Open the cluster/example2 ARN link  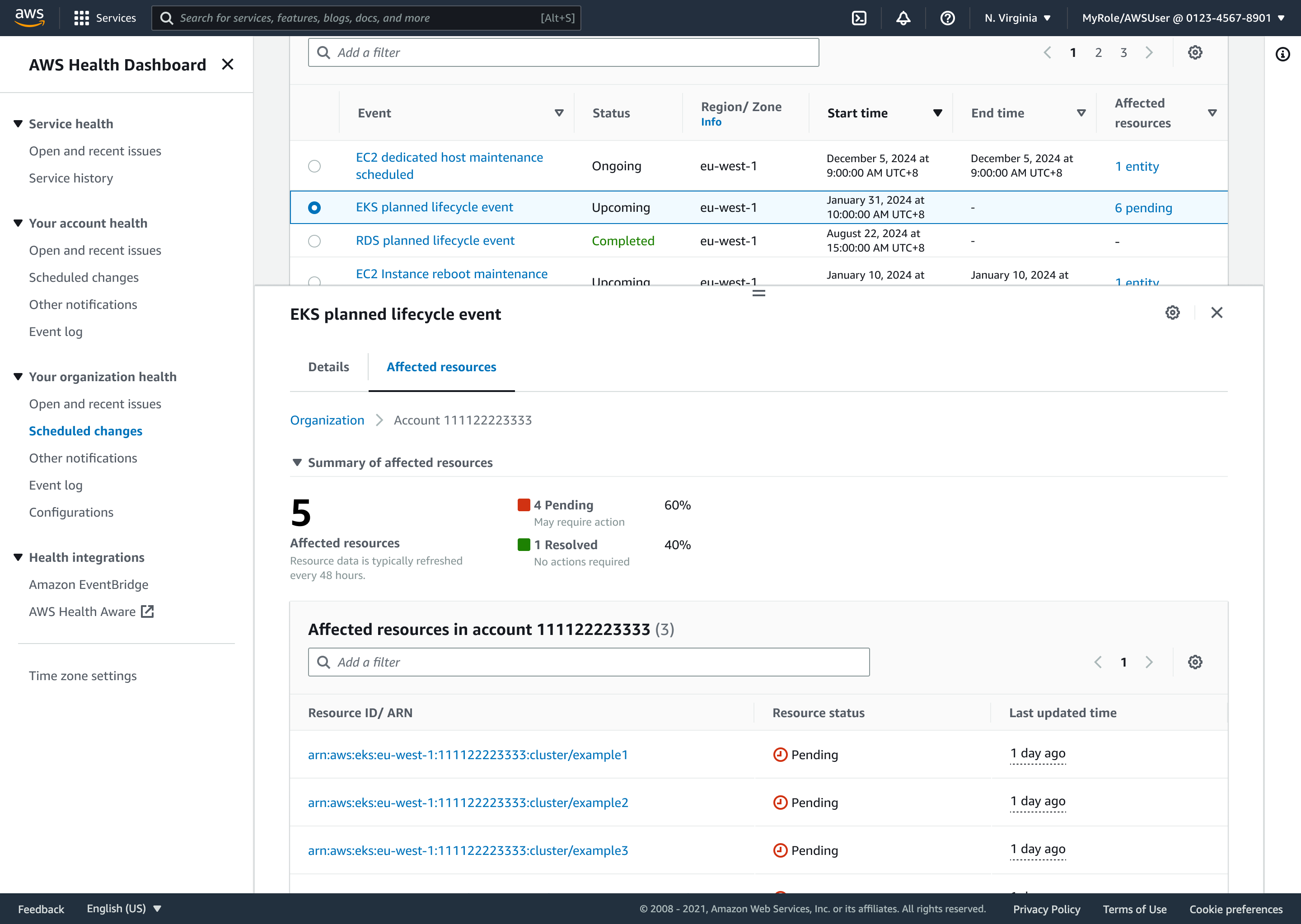pyautogui.click(x=468, y=802)
